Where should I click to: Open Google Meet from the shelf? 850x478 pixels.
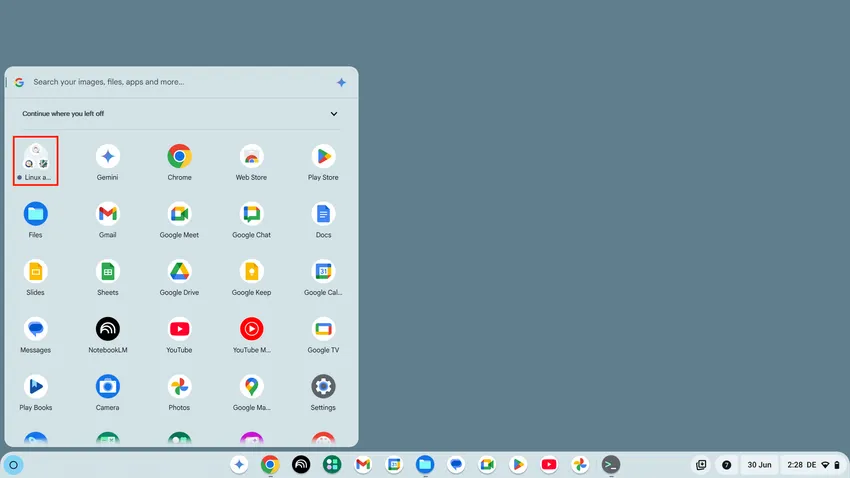487,464
